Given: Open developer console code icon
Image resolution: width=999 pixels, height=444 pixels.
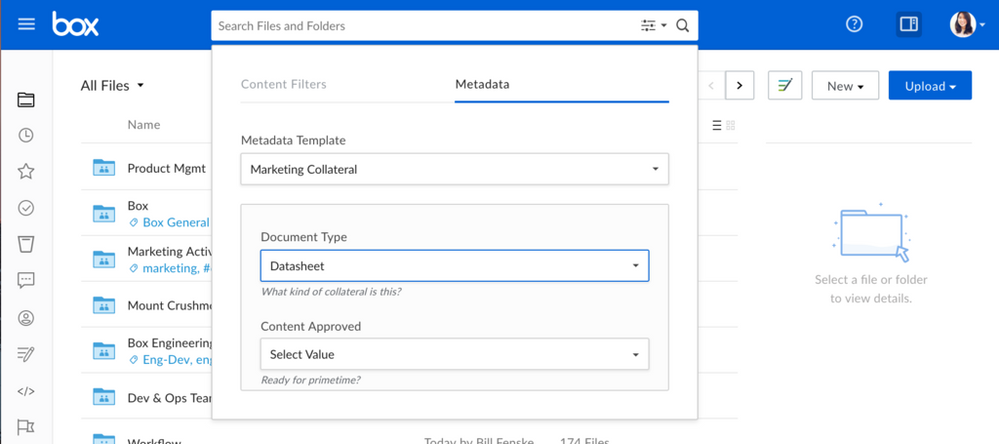Looking at the screenshot, I should 26,391.
